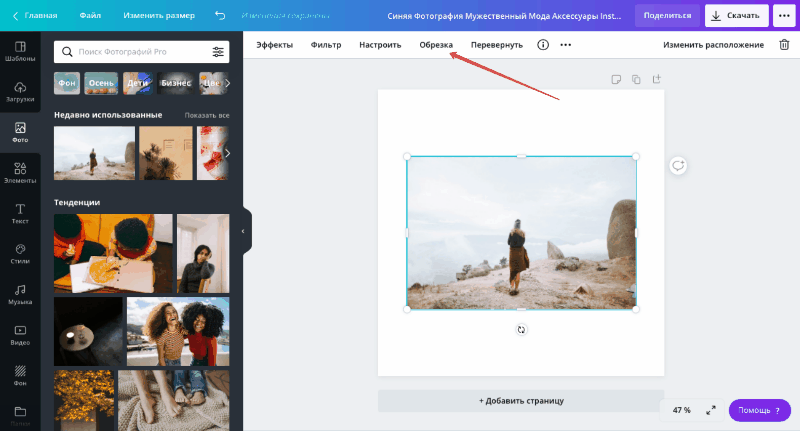Image resolution: width=800 pixels, height=431 pixels.
Task: Click the undo arrow in top bar
Action: pyautogui.click(x=220, y=16)
